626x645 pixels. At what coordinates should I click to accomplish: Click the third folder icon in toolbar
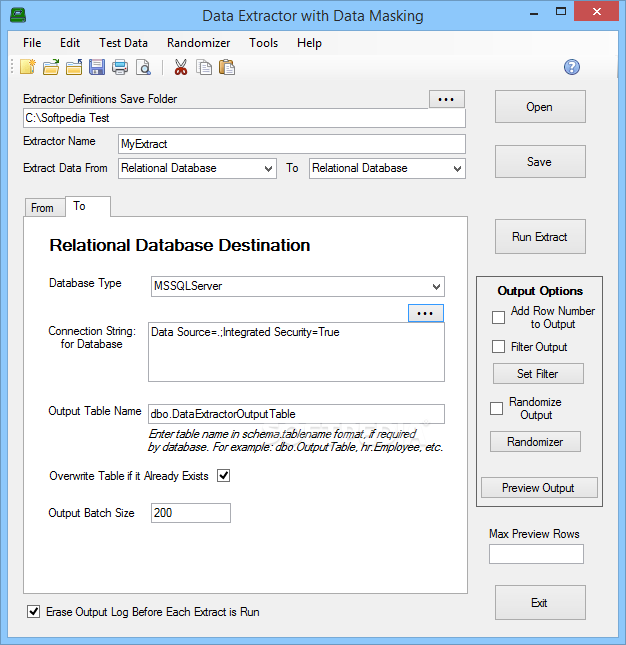click(x=74, y=67)
